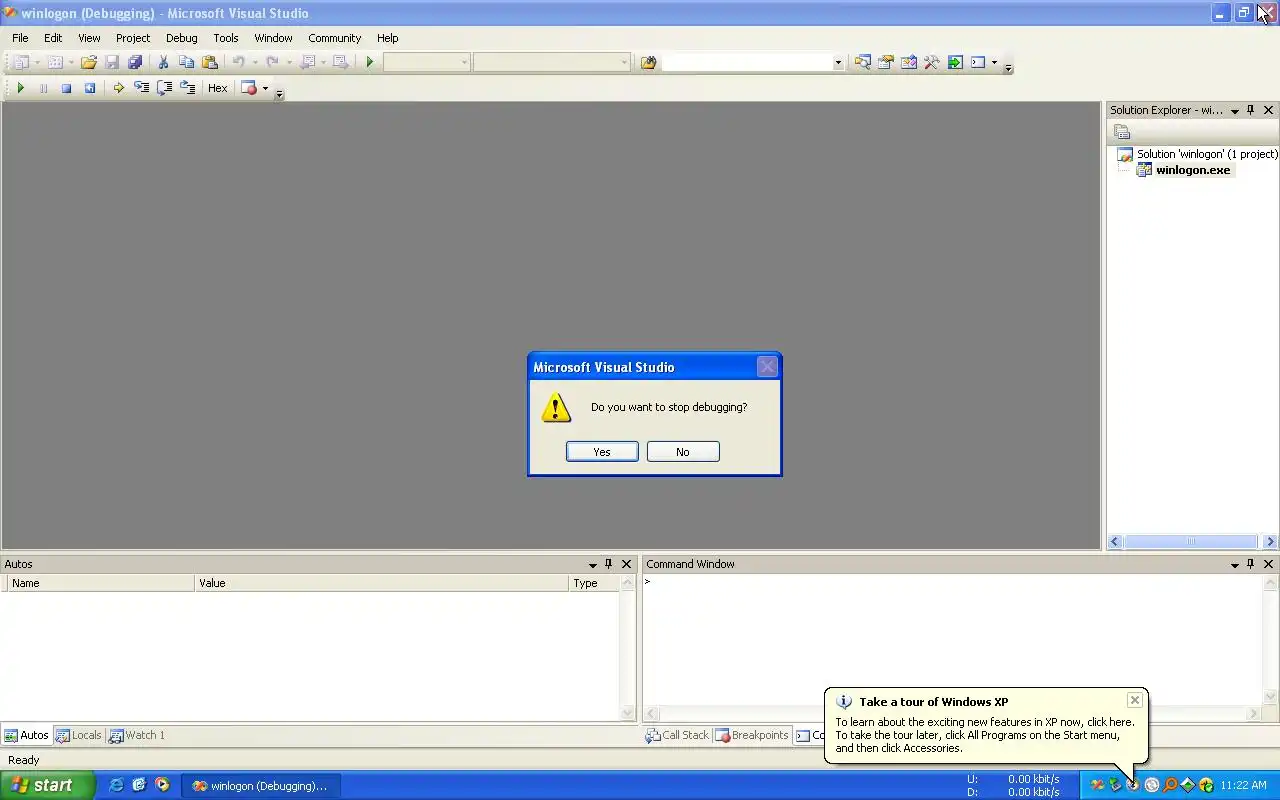Click the Step Into icon

tap(141, 88)
